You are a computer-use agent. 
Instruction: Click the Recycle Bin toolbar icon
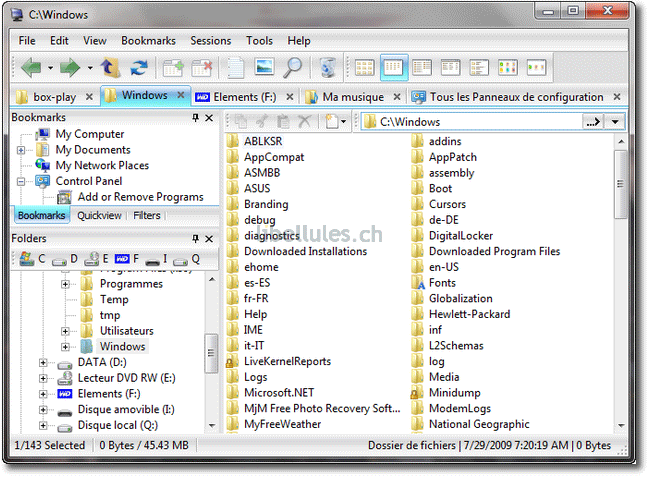click(328, 67)
